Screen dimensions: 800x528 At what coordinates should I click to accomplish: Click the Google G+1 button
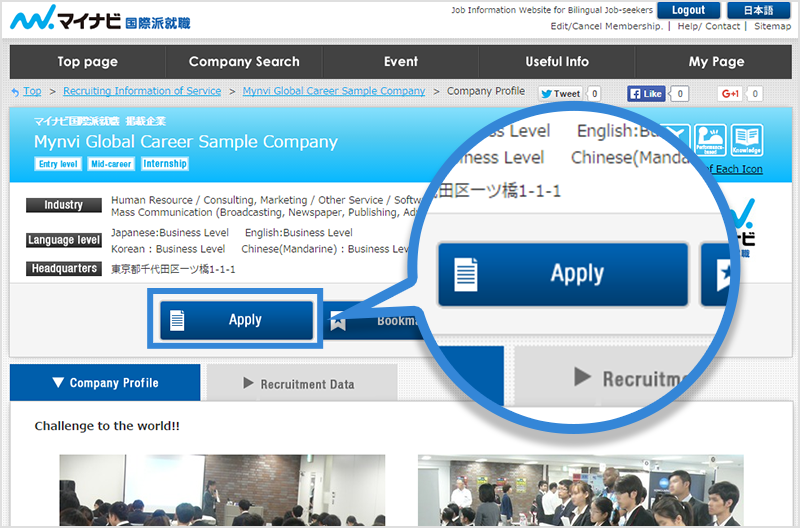[x=730, y=93]
